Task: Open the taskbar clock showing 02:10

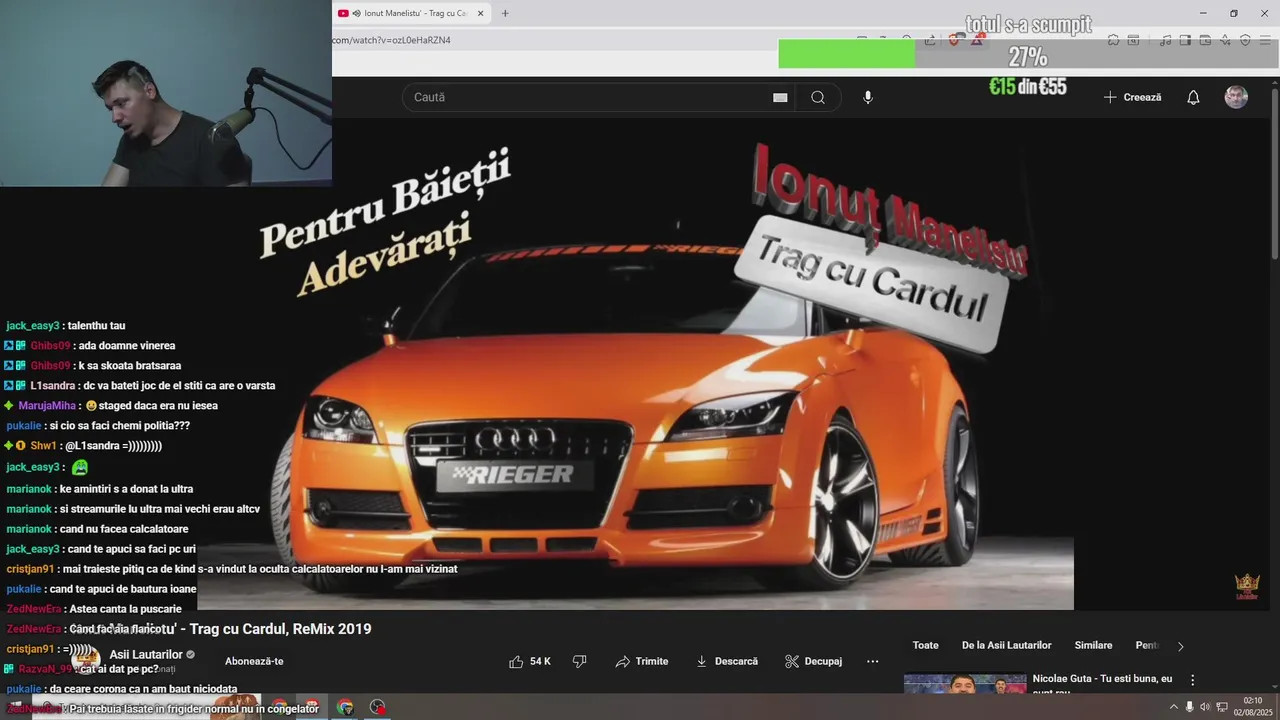Action: 1253,706
